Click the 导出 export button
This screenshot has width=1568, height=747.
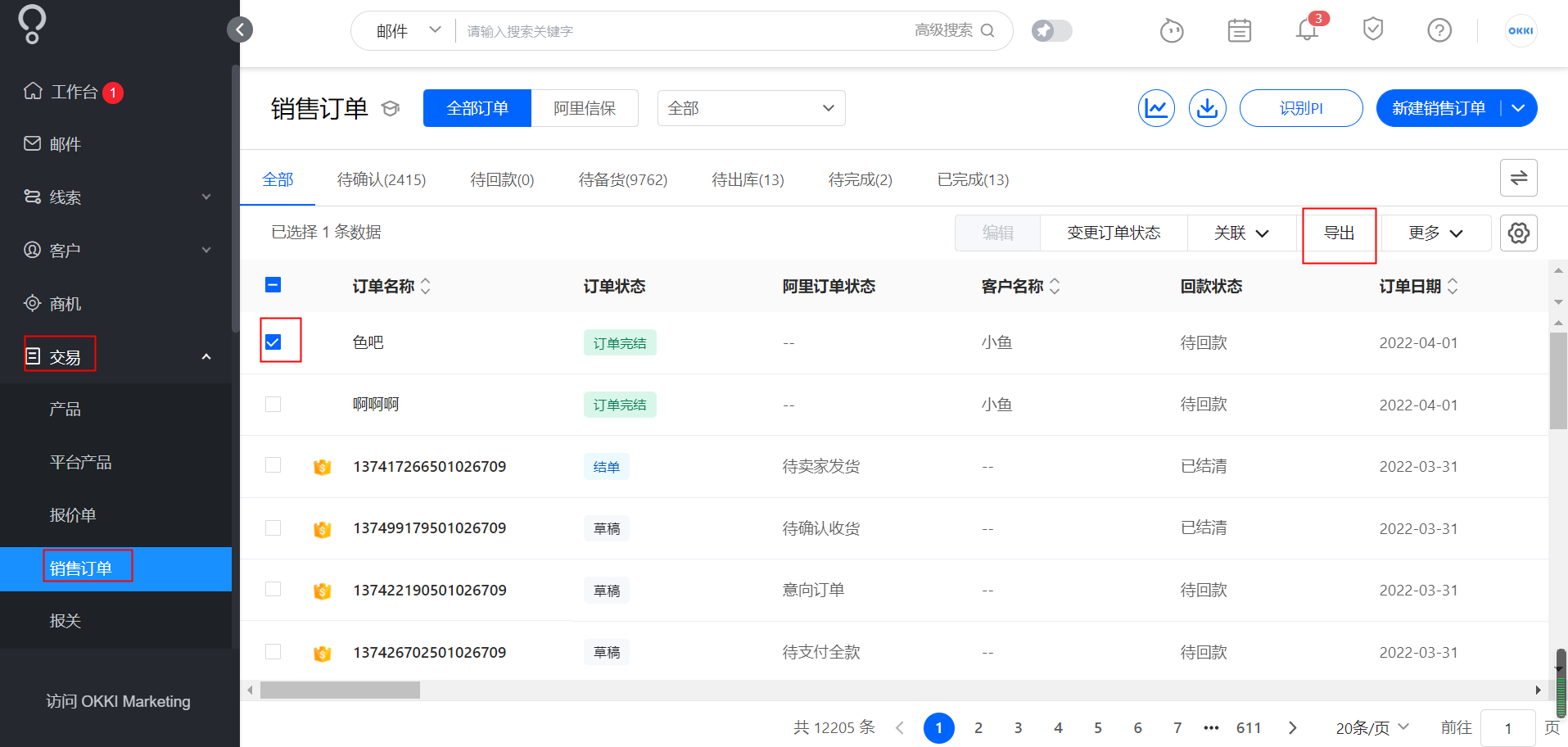[1340, 233]
